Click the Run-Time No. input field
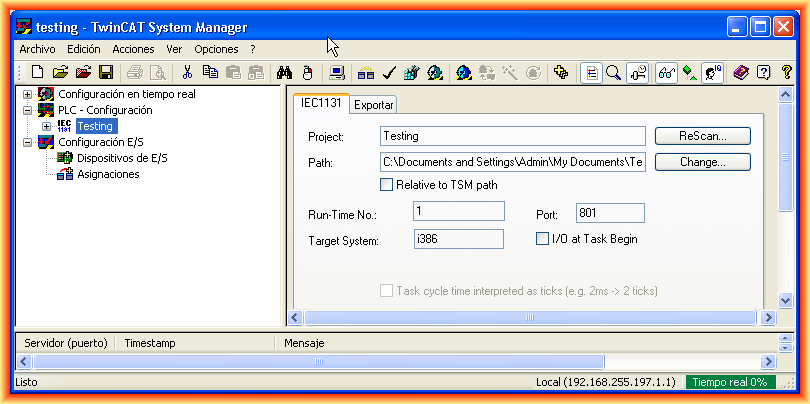Screen dimensions: 810x404 tap(458, 212)
